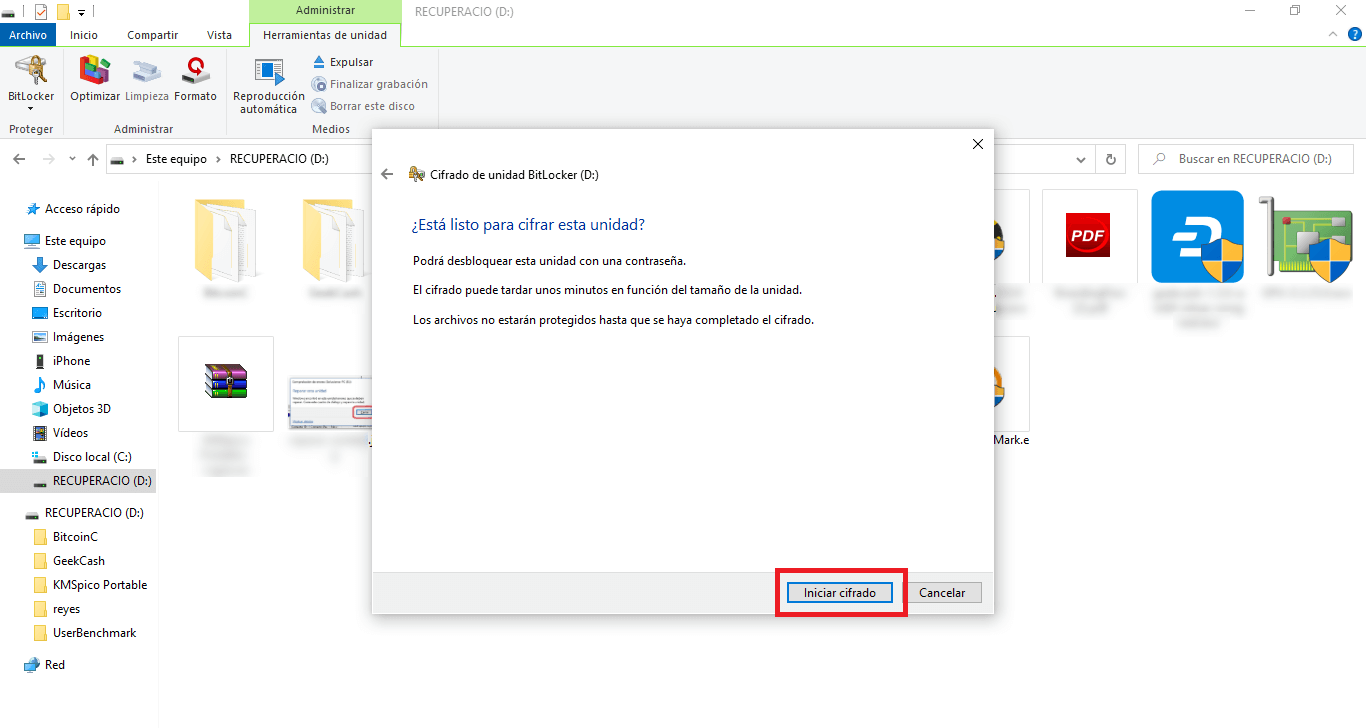Open recent locations dropdown arrow
This screenshot has height=728, width=1366.
[x=72, y=159]
